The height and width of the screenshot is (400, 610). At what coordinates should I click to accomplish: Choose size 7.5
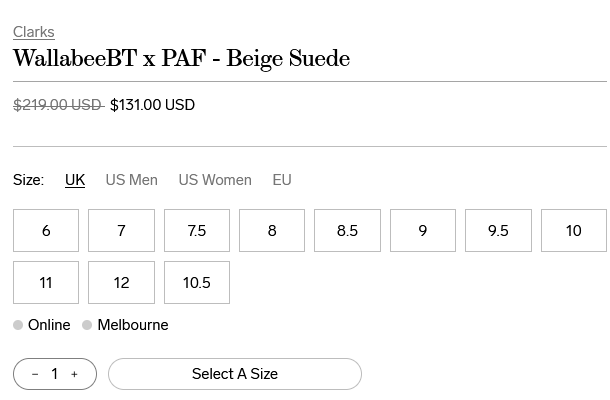point(197,231)
